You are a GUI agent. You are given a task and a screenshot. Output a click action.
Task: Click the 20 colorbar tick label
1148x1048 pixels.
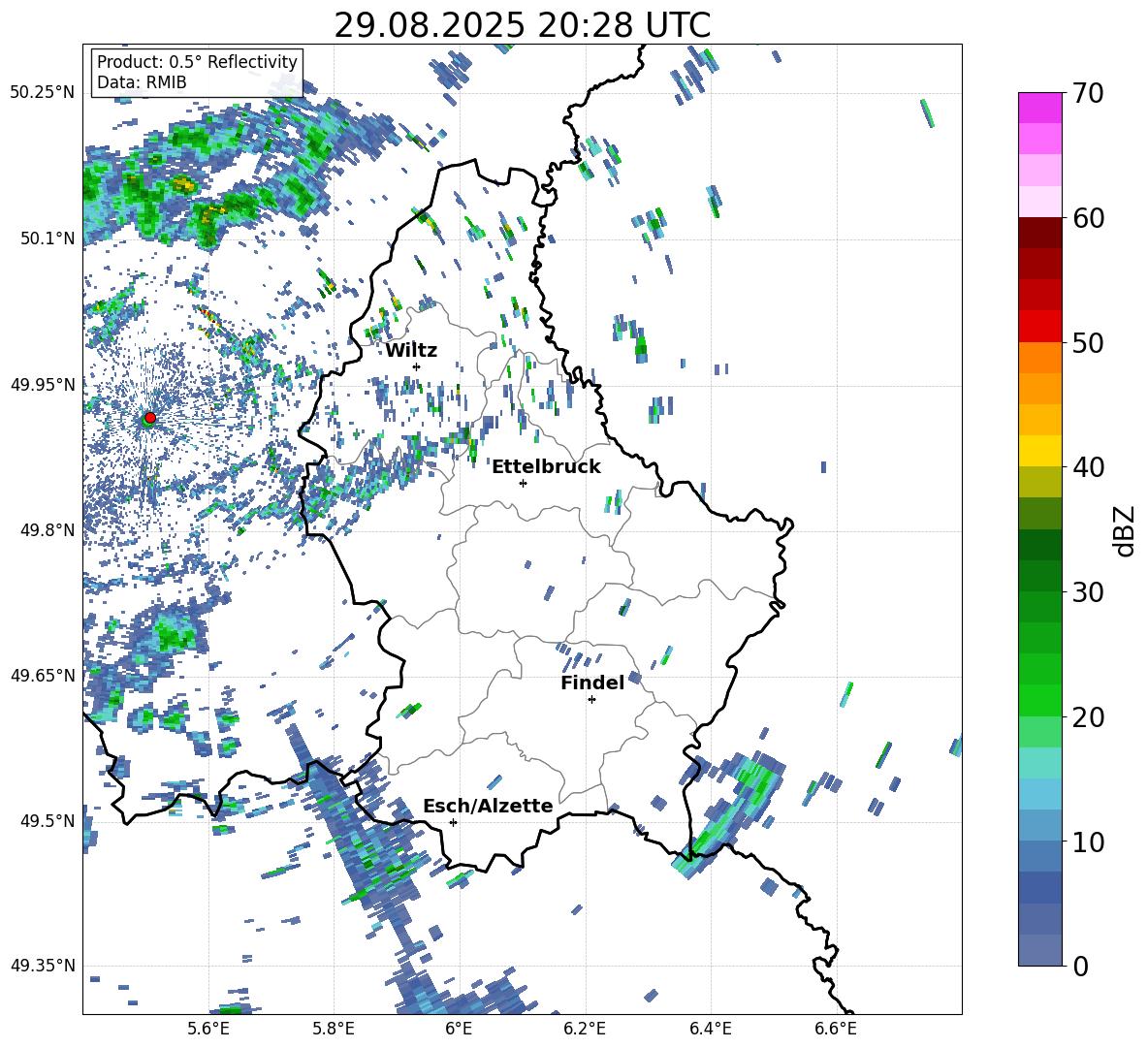coord(1088,716)
